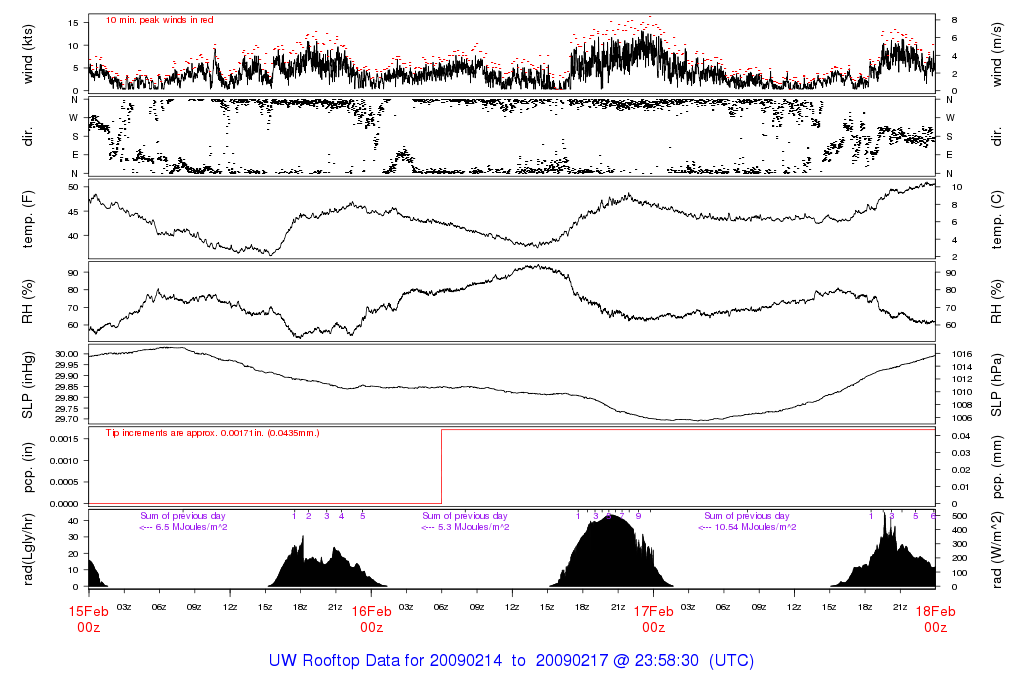Image resolution: width=1024 pixels, height=700 pixels.
Task: Click the 'Tip increments are approx.' note
Action: pos(212,434)
